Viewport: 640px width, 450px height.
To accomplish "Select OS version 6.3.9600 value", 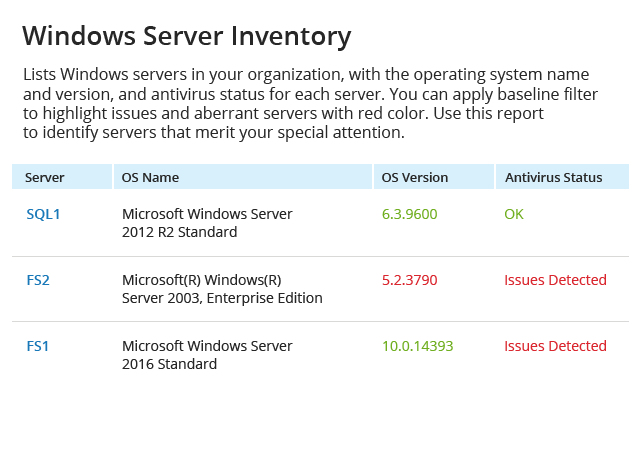I will pos(409,214).
